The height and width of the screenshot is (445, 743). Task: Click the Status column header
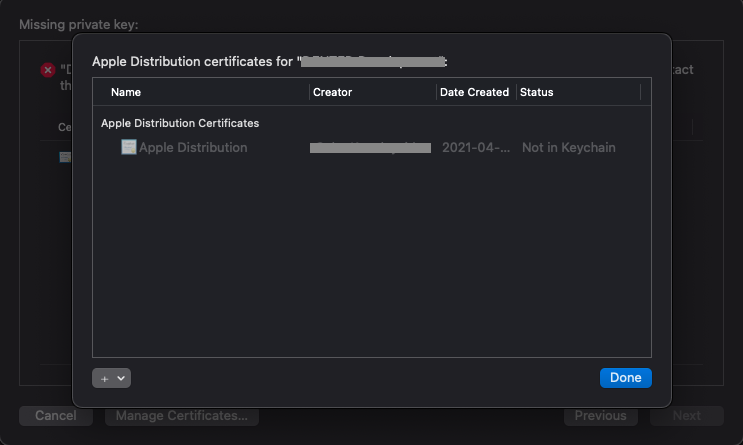(x=536, y=92)
